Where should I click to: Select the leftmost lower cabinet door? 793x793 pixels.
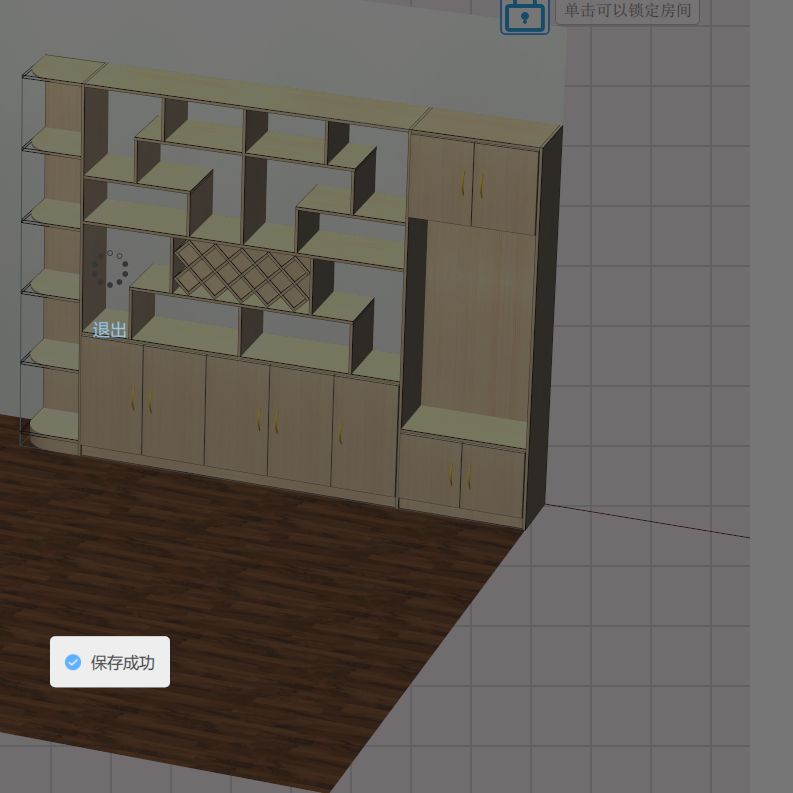[x=110, y=397]
